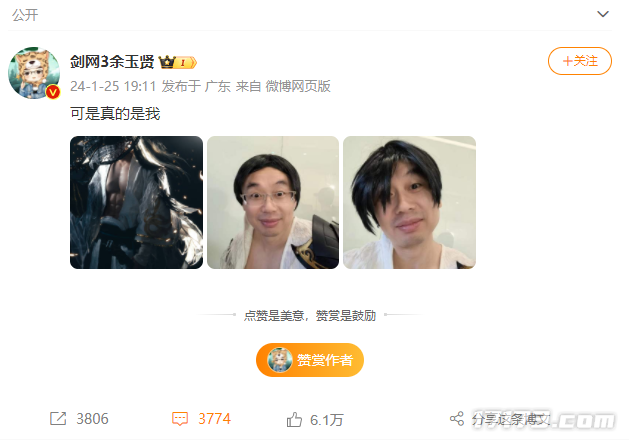Click the repost icon next to 3806
The width and height of the screenshot is (629, 441).
[58, 419]
